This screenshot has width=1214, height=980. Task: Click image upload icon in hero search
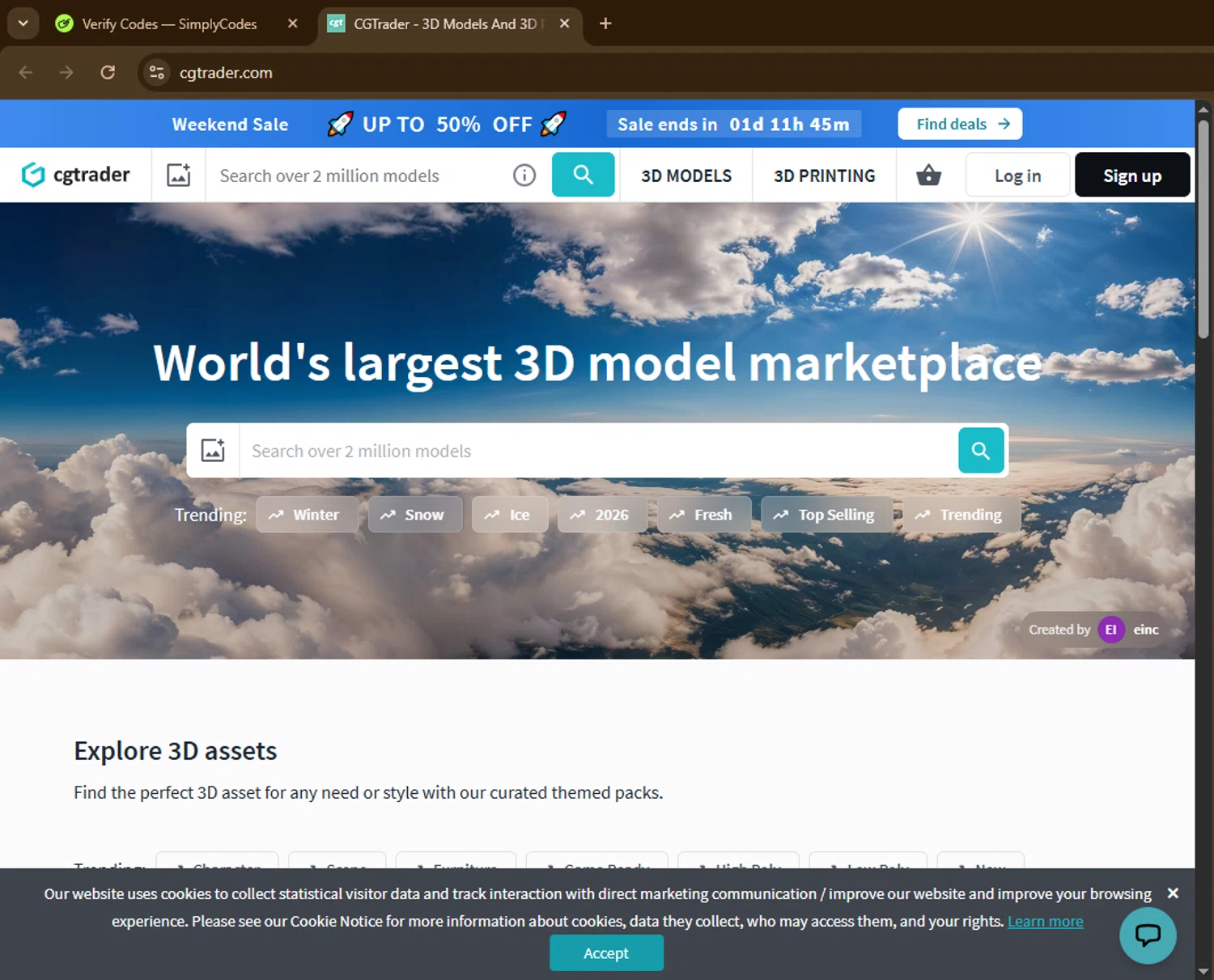point(213,450)
